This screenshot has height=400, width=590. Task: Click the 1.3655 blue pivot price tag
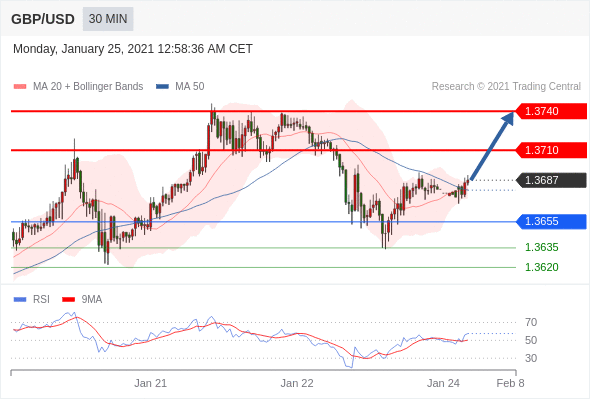pyautogui.click(x=550, y=221)
